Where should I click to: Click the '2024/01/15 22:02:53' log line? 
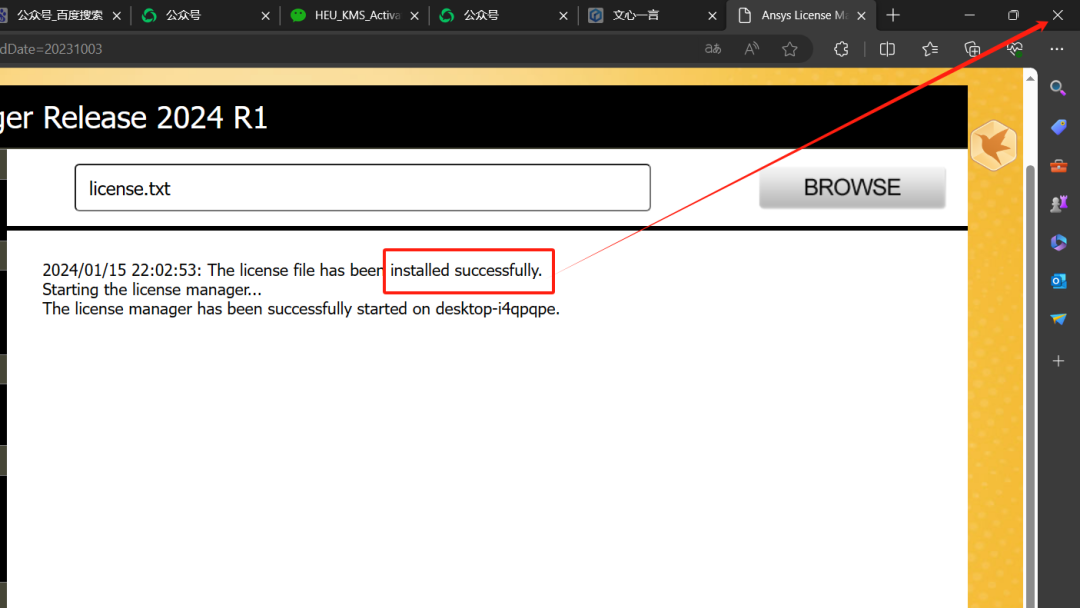pyautogui.click(x=292, y=270)
